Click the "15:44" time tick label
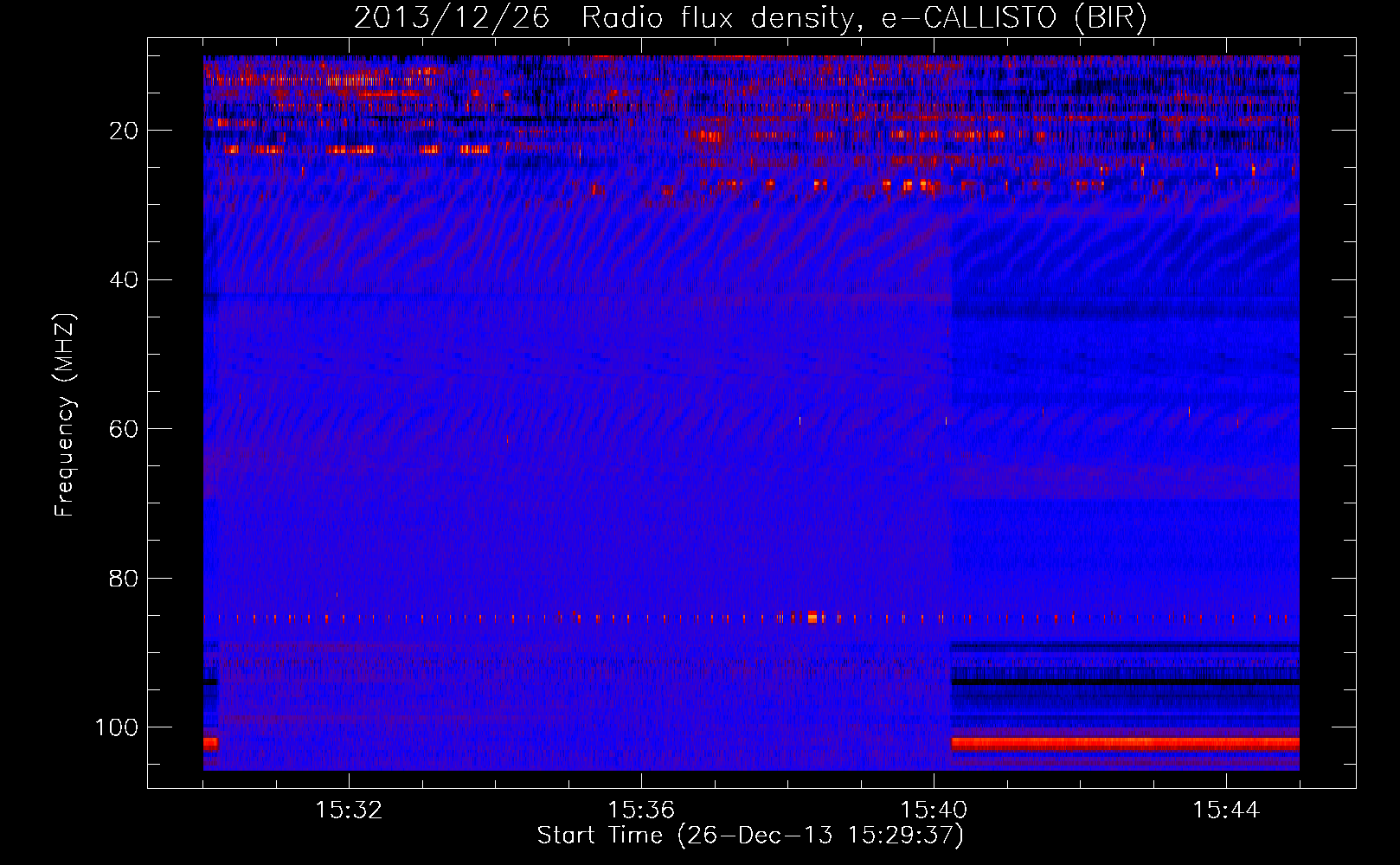 coord(1226,810)
